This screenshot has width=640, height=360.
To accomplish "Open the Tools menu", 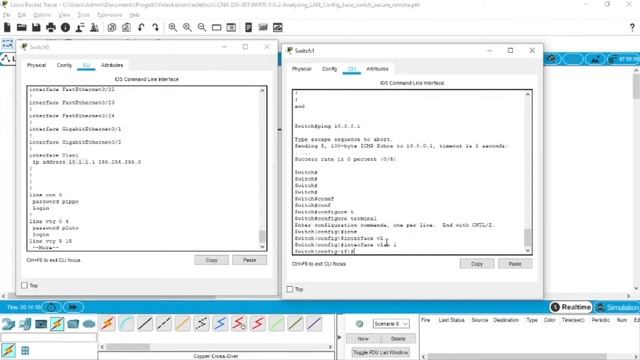I will pos(84,15).
